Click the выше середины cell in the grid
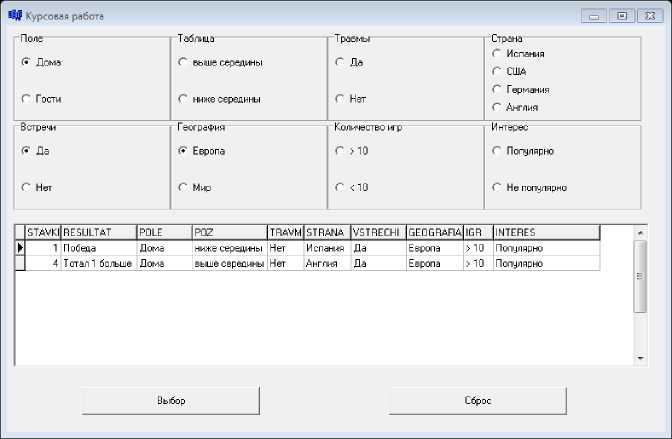This screenshot has height=439, width=672. click(230, 263)
